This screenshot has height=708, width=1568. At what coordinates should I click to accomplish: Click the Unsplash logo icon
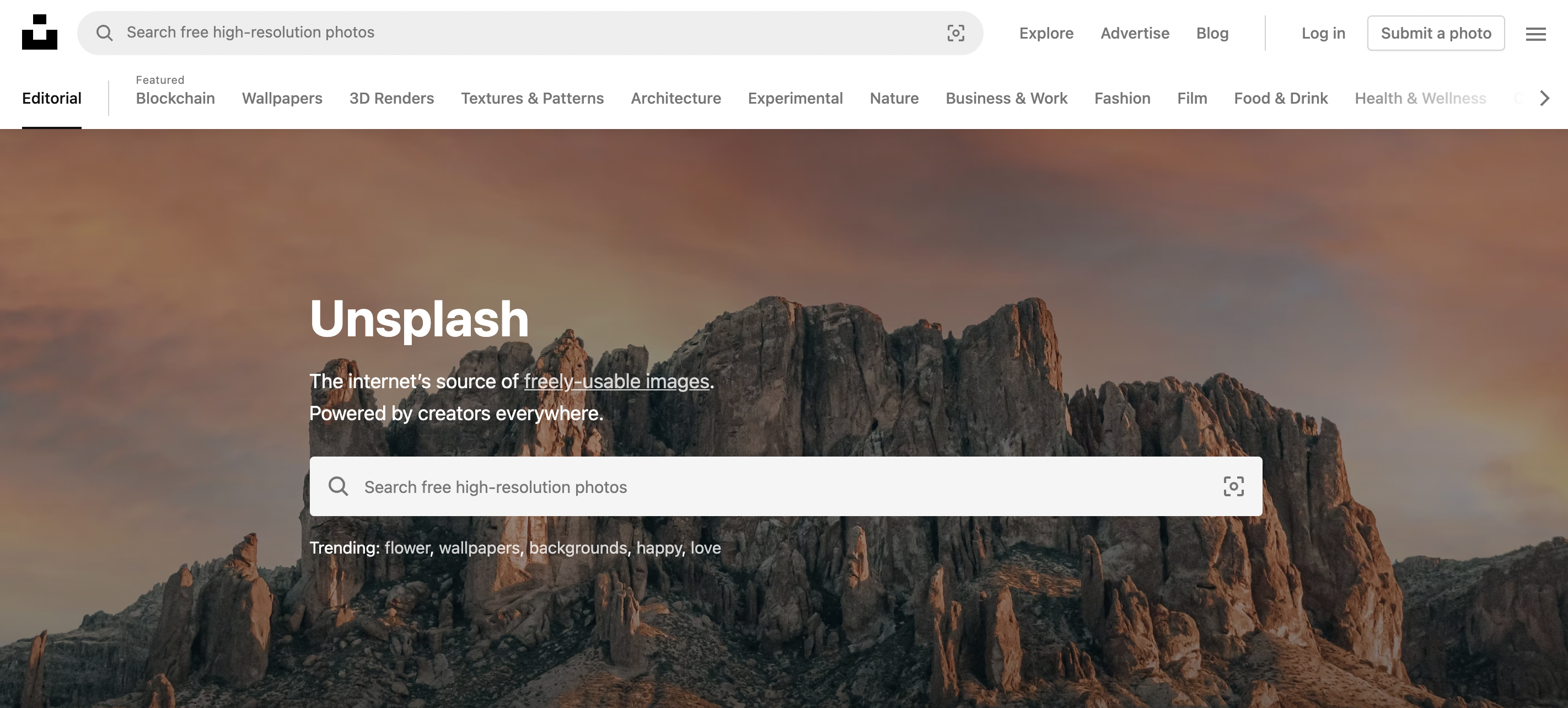[40, 33]
